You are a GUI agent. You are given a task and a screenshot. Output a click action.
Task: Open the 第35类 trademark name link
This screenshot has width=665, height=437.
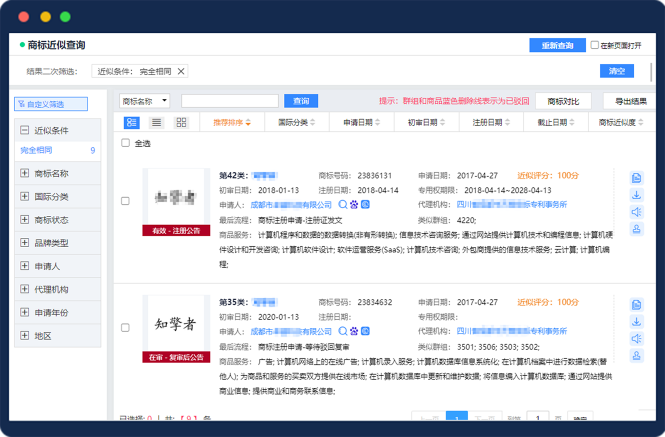coord(264,303)
